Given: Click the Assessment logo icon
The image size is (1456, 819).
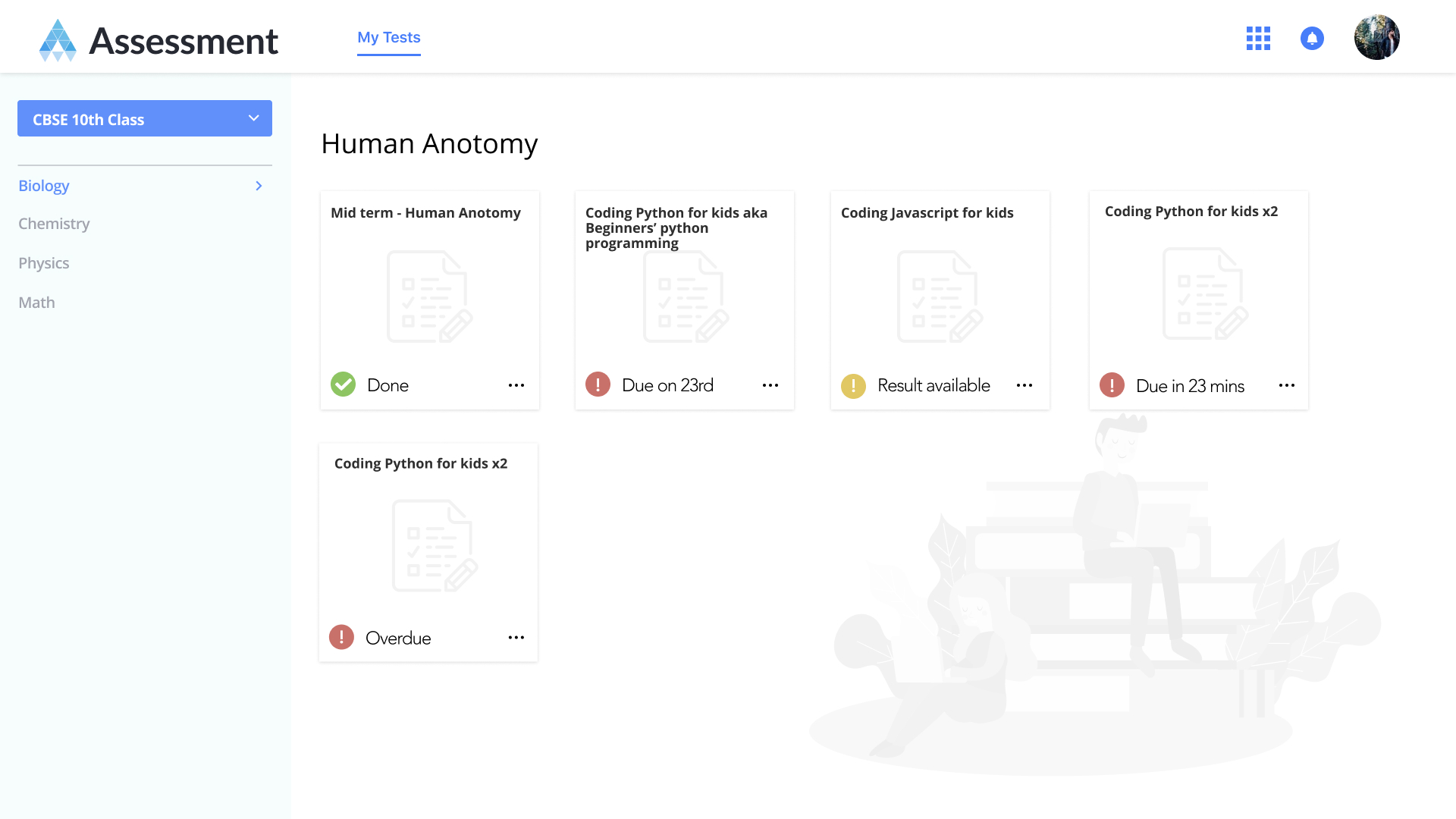Looking at the screenshot, I should coord(58,40).
